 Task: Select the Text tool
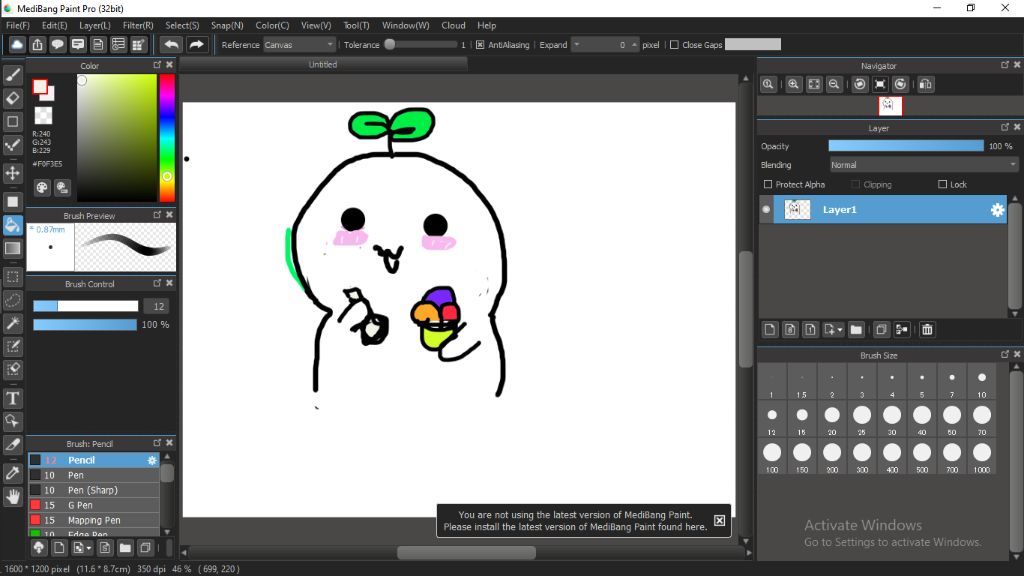tap(13, 398)
